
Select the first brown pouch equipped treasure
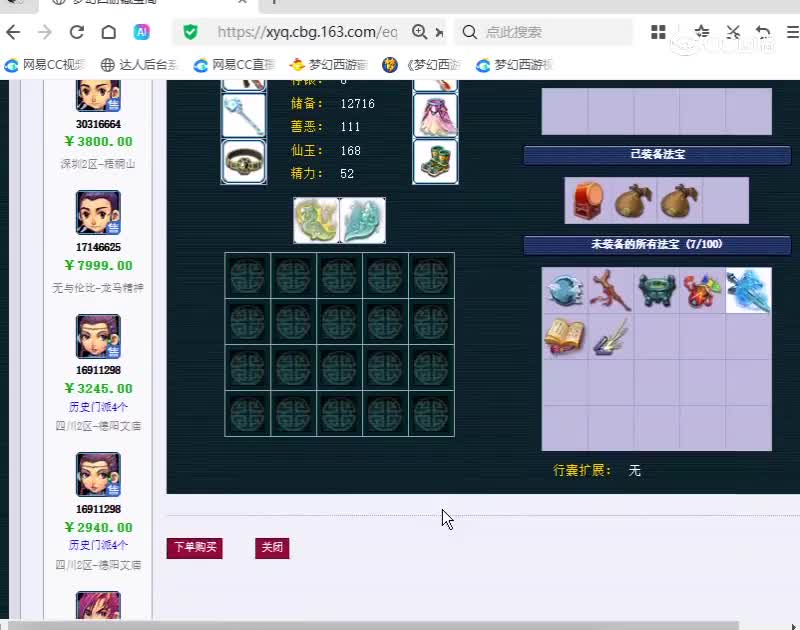coord(633,201)
